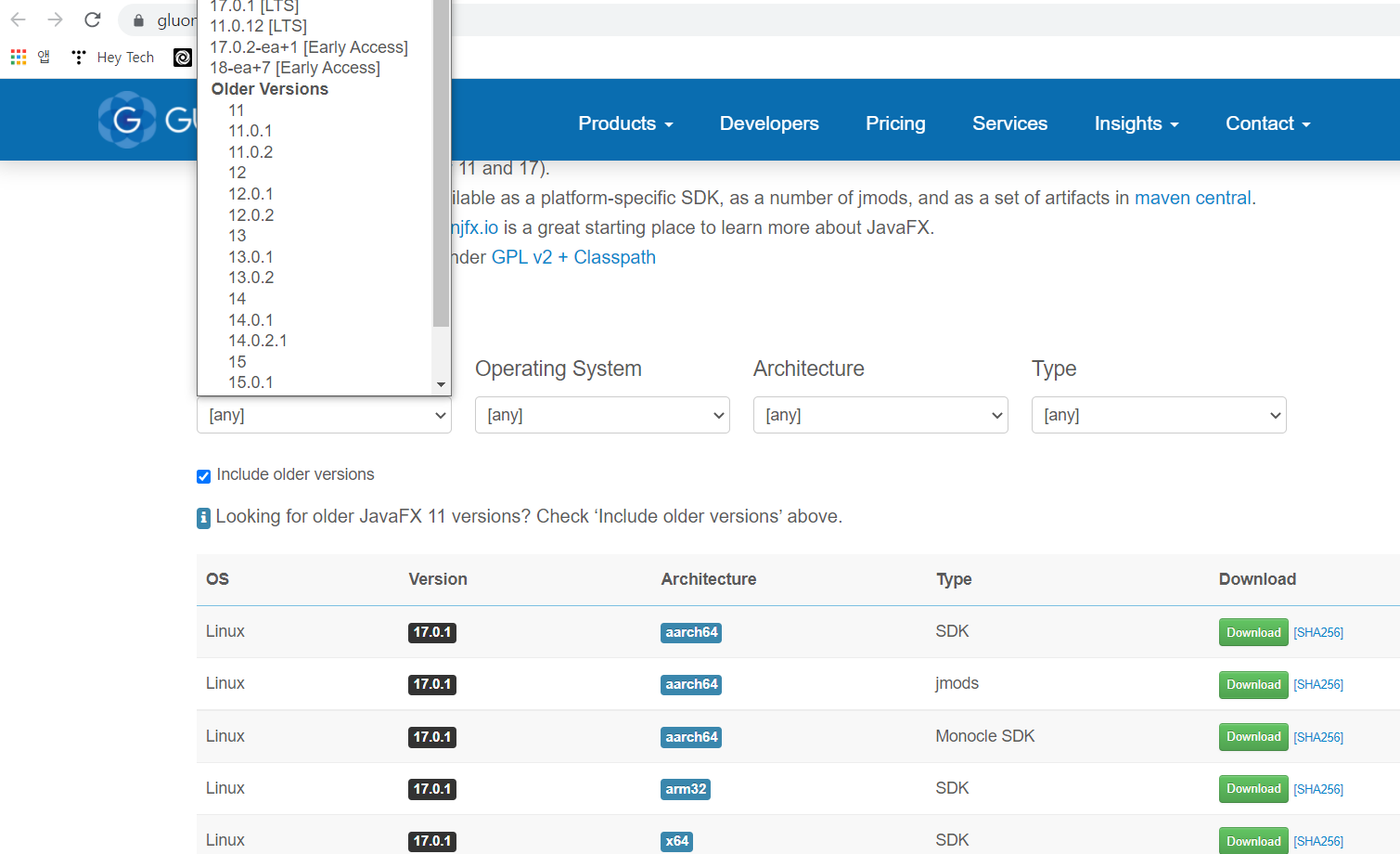Select version 12.0.1 in list
Viewport: 1400px width, 854px height.
pyautogui.click(x=315, y=194)
